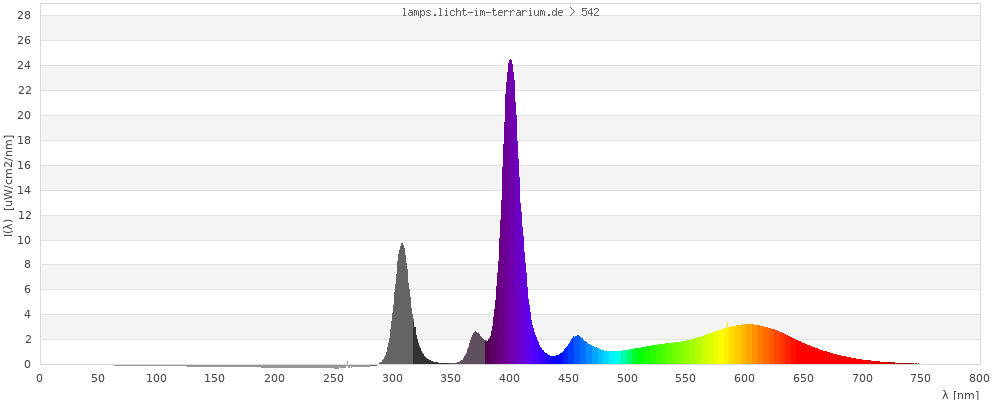This screenshot has width=1000, height=400.
Task: Click the 0 tick label on x-axis
Action: point(39,377)
